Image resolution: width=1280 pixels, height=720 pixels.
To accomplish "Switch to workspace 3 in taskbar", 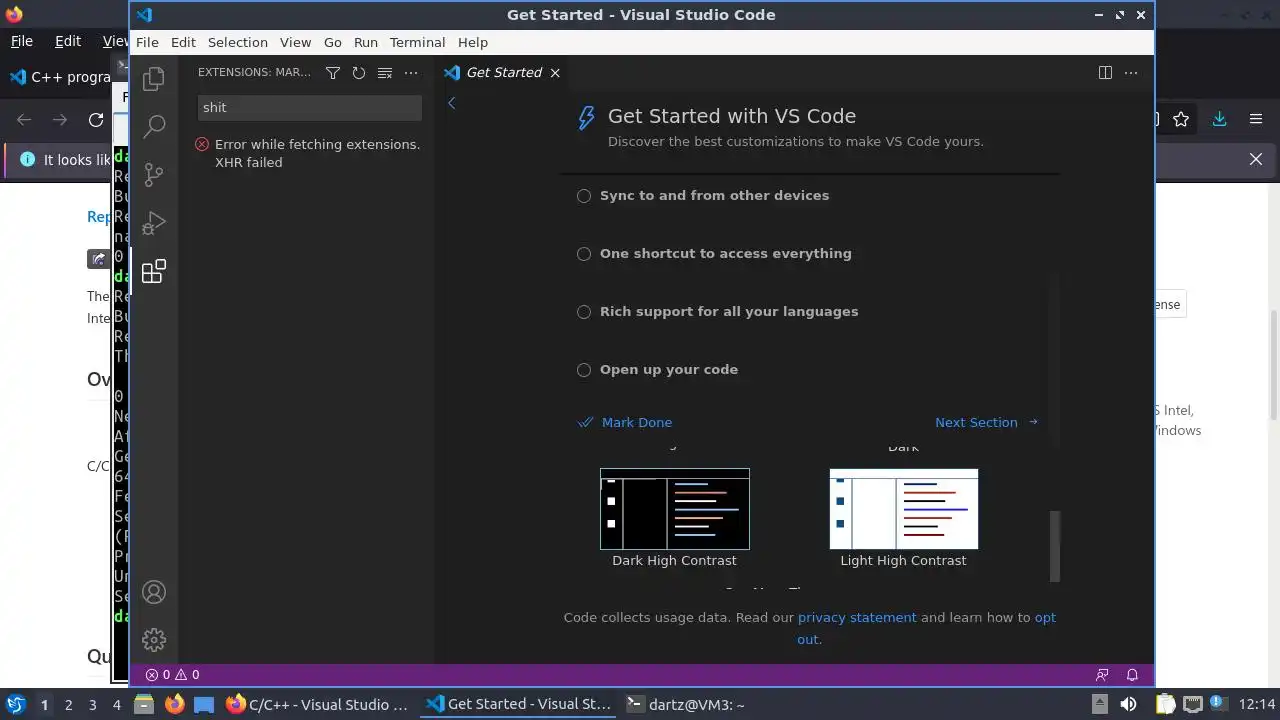I will 92,704.
